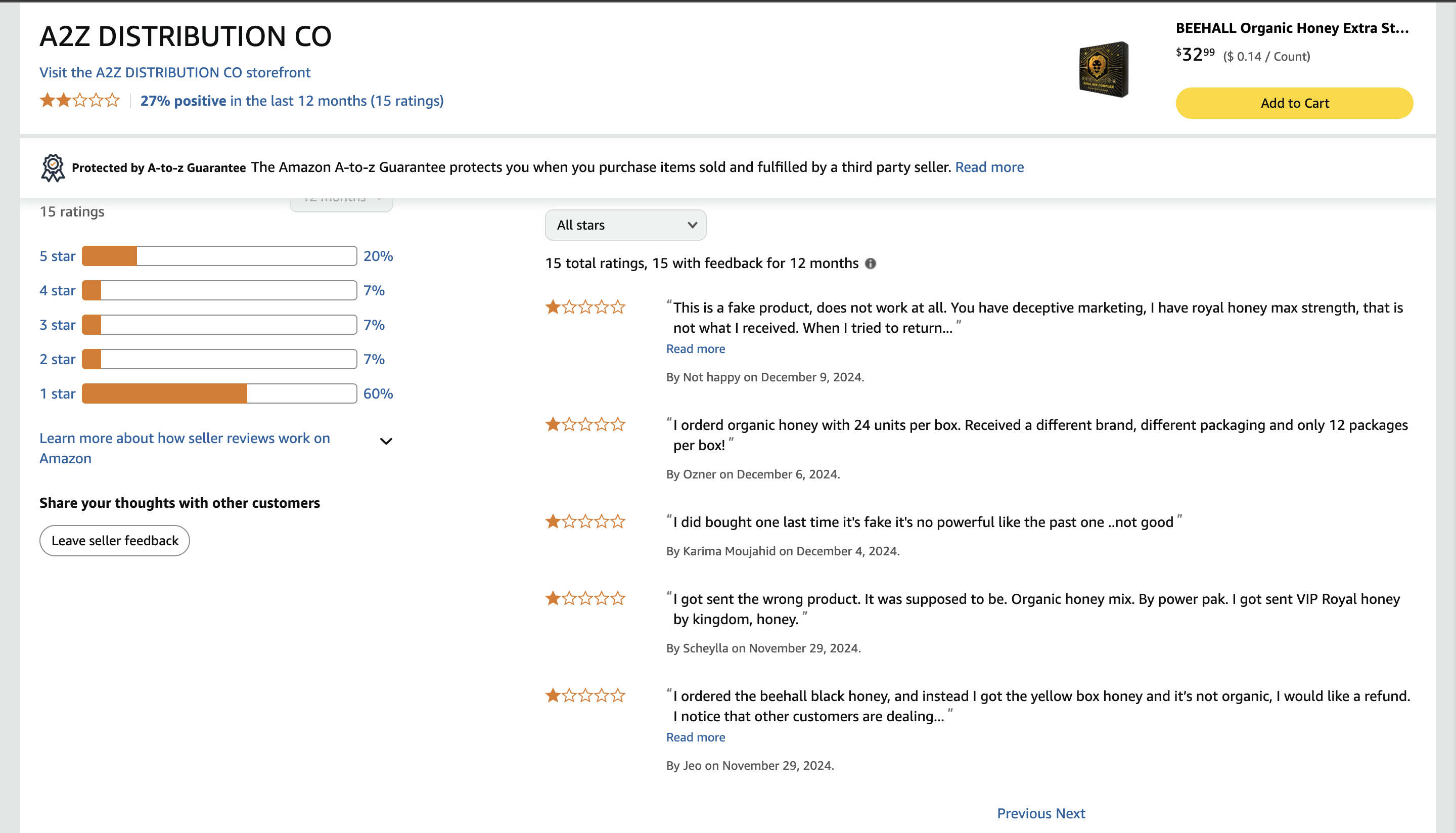Add BEEHALL Organic Honey to cart
The width and height of the screenshot is (1456, 833).
1294,103
